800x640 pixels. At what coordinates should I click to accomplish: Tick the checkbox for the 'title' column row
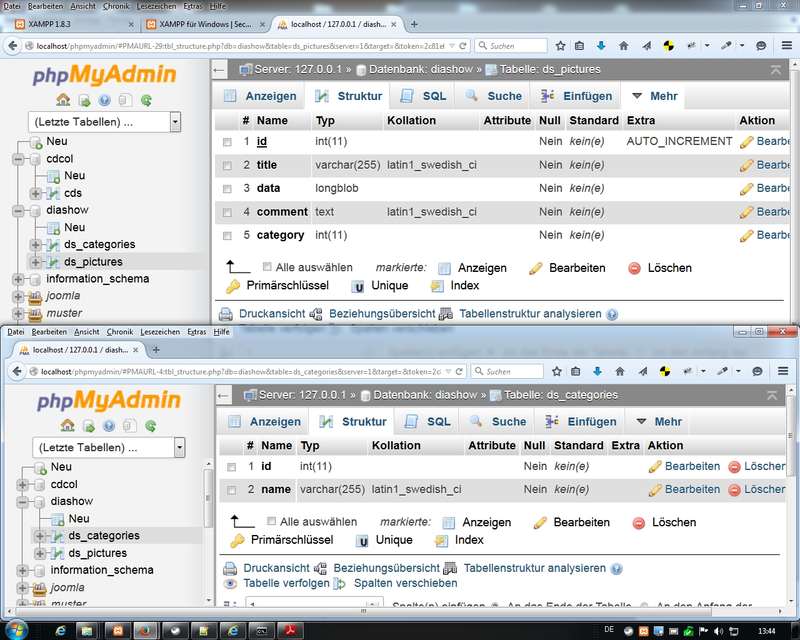point(227,165)
